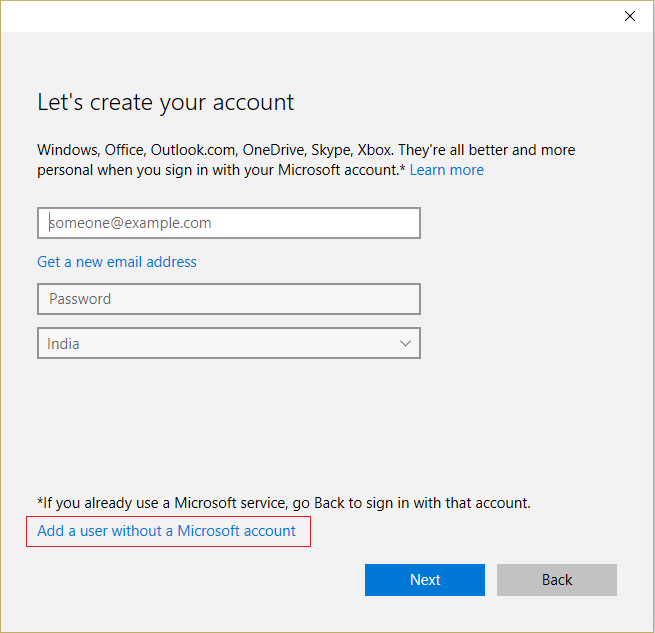Click the word OneDrive in description
Image resolution: width=655 pixels, height=633 pixels.
(x=273, y=150)
